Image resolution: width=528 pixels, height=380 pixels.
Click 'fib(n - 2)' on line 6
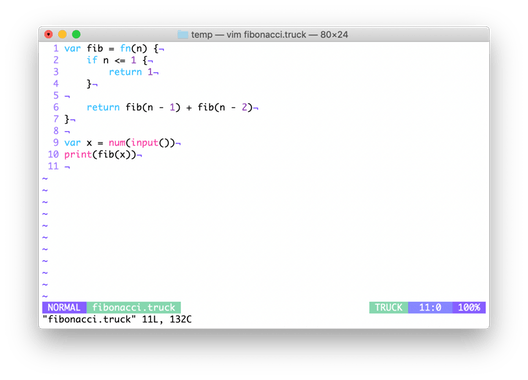225,107
